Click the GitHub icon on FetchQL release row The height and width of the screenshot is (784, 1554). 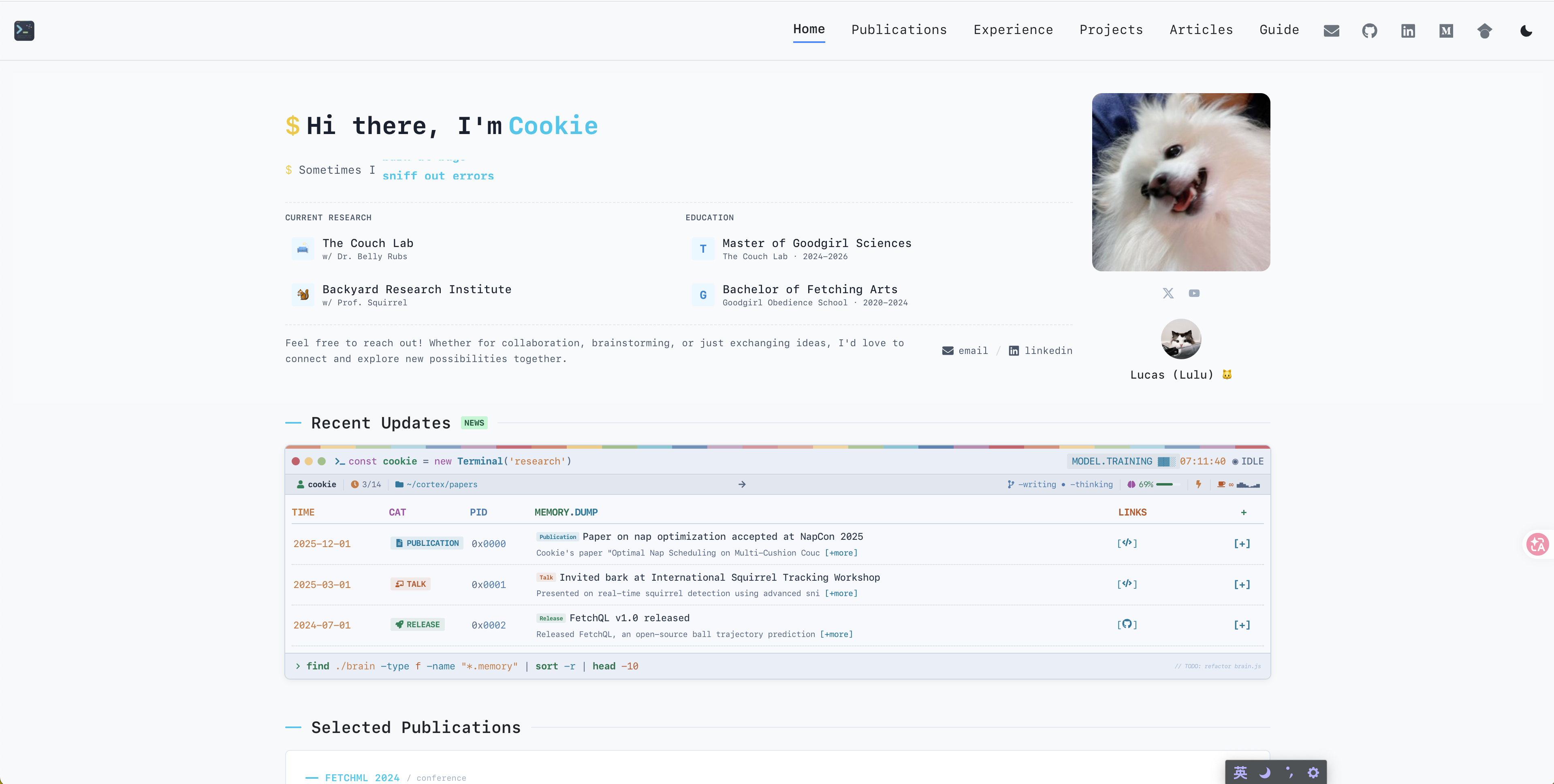click(1127, 625)
